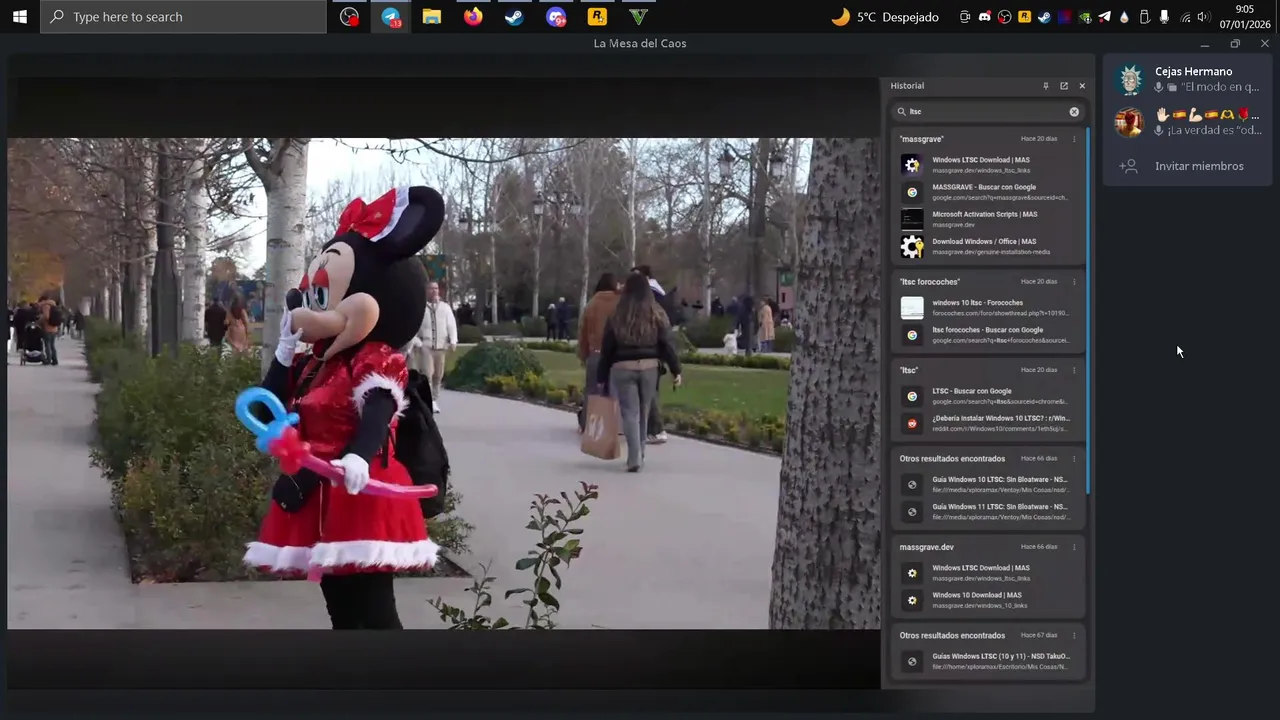
Task: Open options for 'Otros resultados' group, 67 días
Action: coord(1074,635)
